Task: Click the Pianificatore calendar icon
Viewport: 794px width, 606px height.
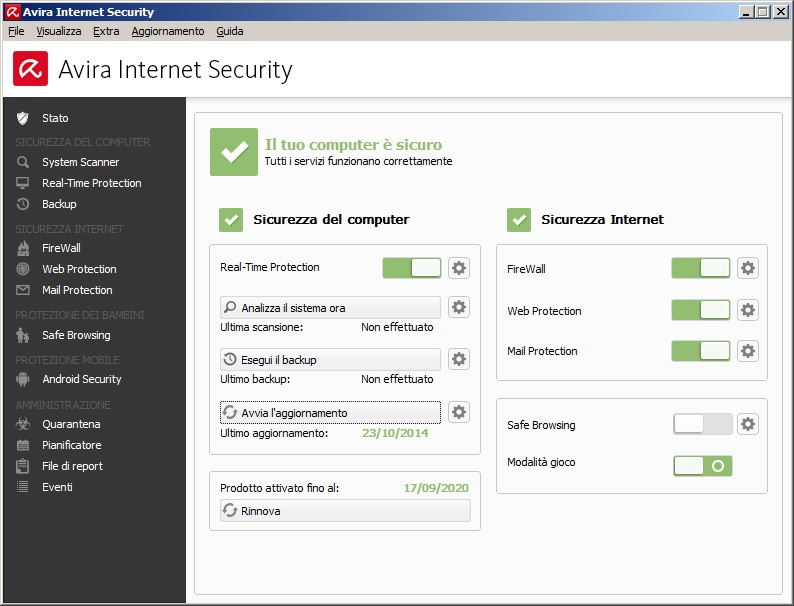Action: 22,445
